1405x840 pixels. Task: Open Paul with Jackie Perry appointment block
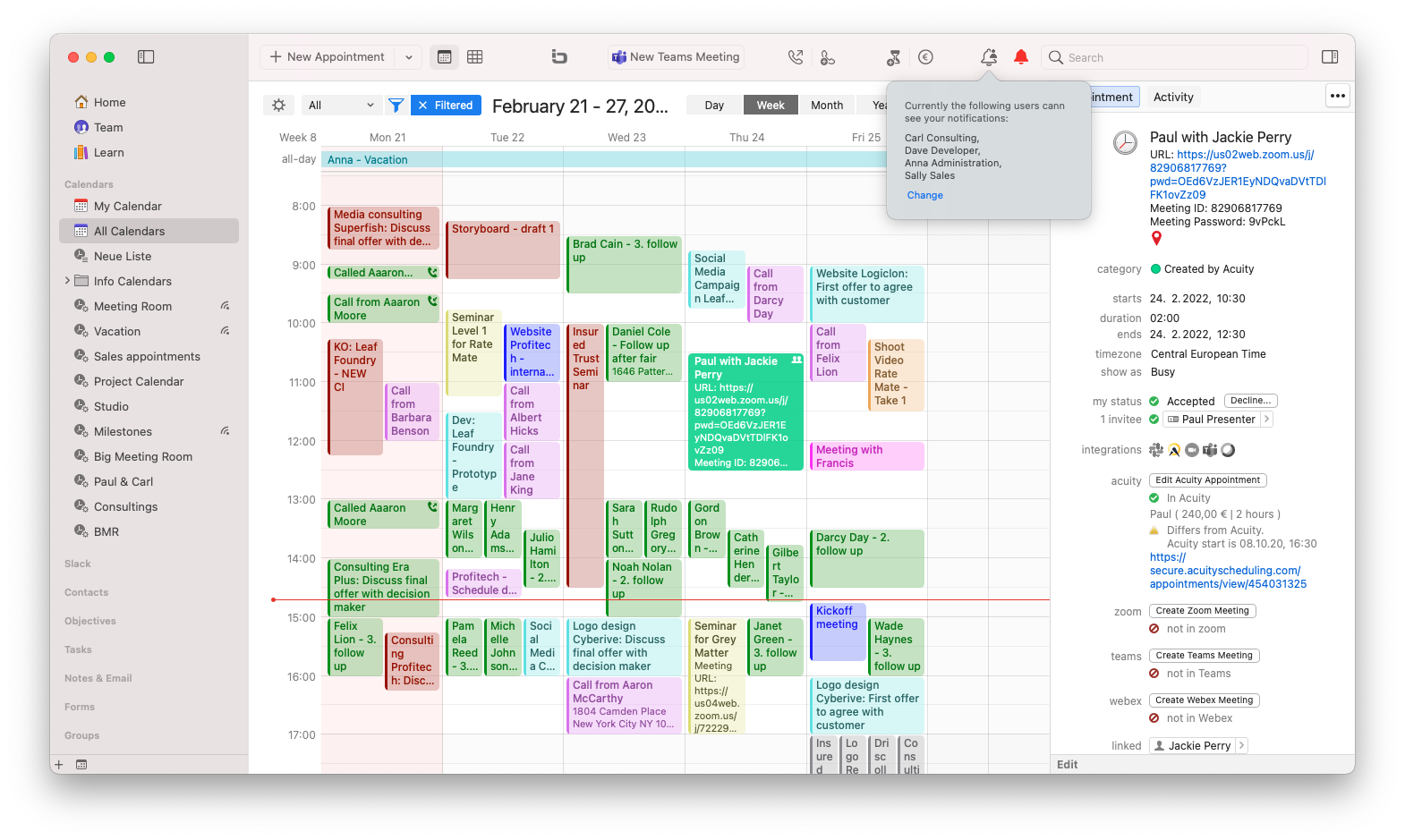point(745,412)
